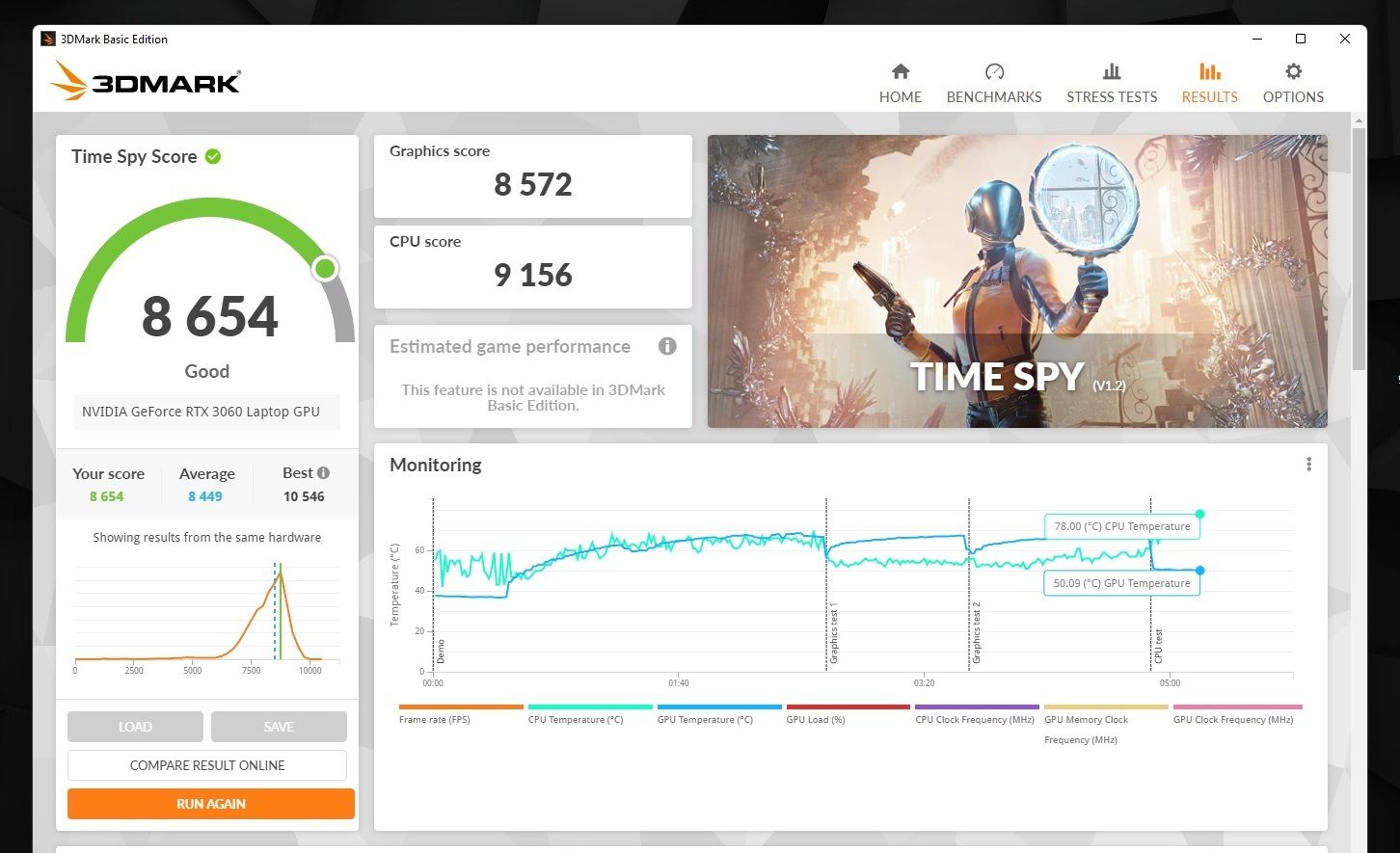Click the Graphics test 2 marker on the chart

[x=976, y=634]
